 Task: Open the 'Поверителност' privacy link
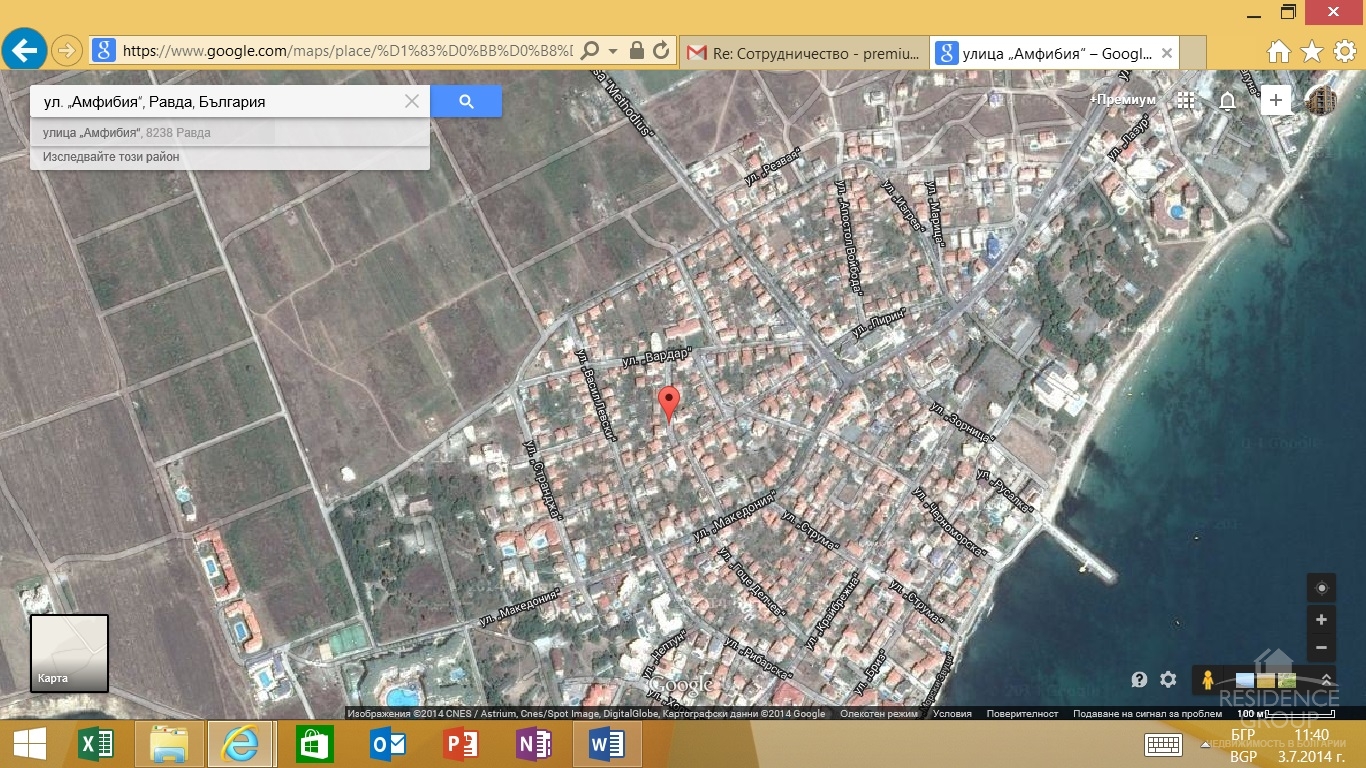pyautogui.click(x=1022, y=714)
